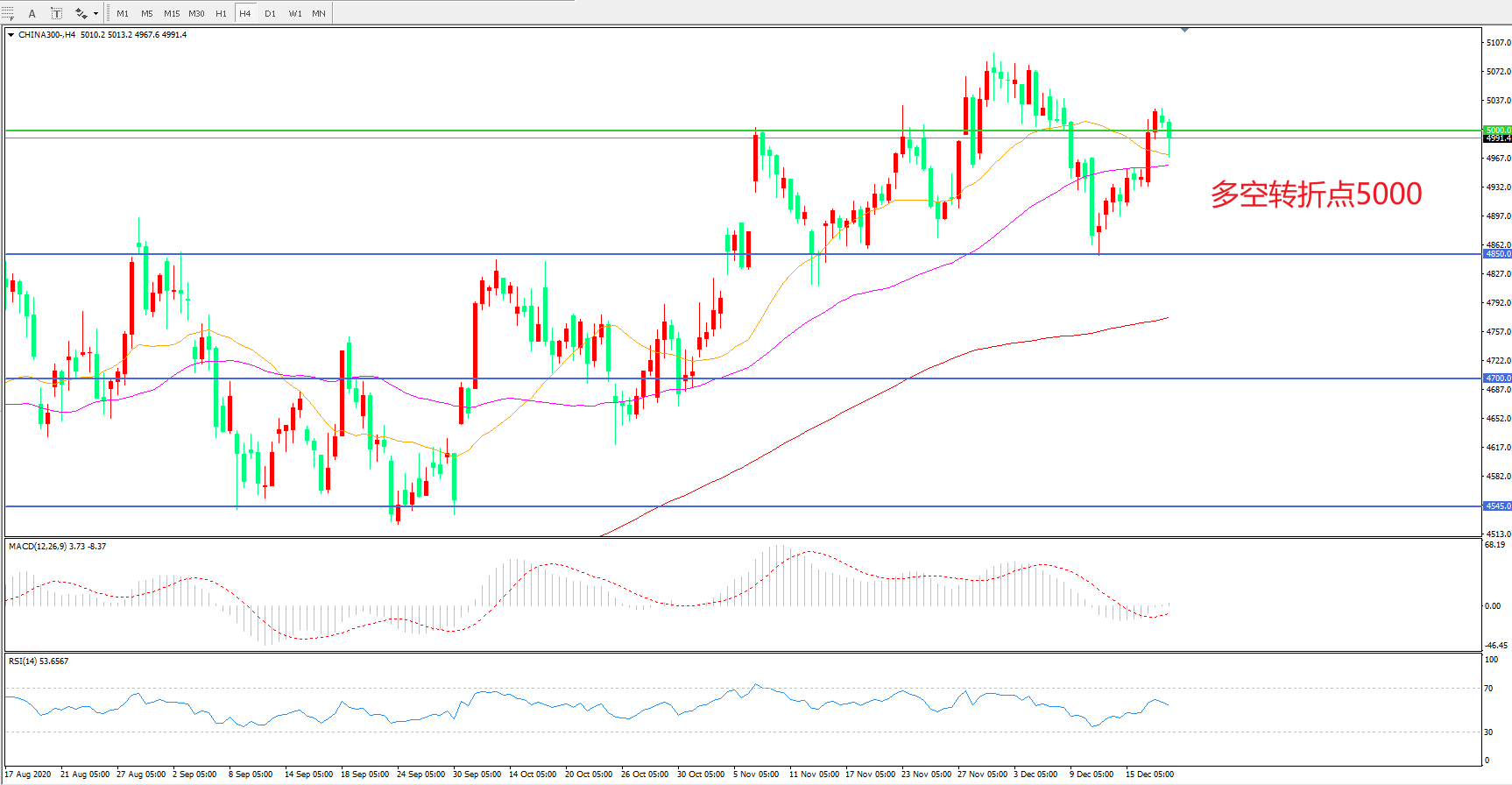Select the Text Label tool

pos(56,13)
